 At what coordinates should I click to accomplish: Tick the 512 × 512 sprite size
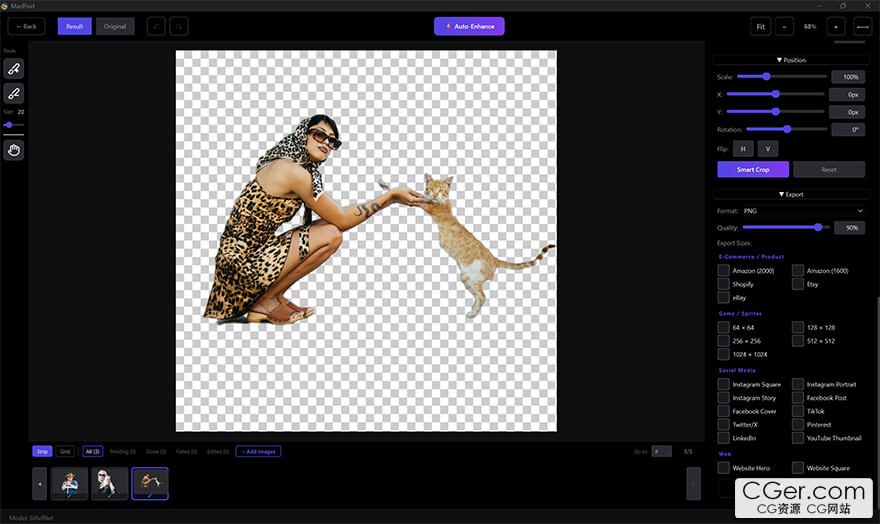[x=798, y=340]
